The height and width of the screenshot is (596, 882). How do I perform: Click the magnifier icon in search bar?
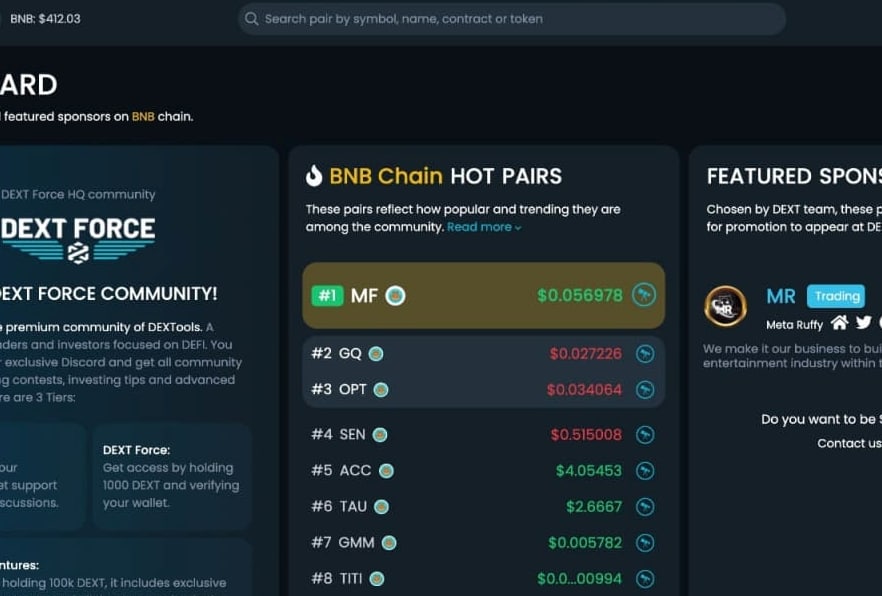[x=251, y=19]
